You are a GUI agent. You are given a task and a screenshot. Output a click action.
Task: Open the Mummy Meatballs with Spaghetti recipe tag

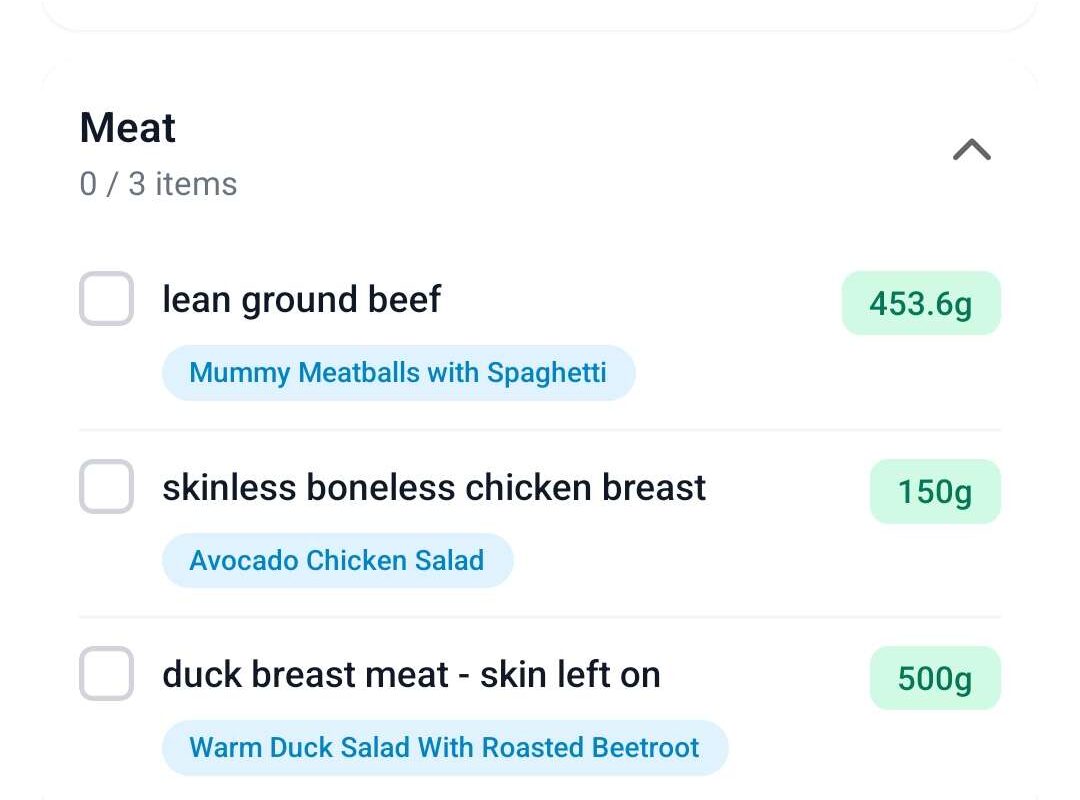[x=398, y=373]
